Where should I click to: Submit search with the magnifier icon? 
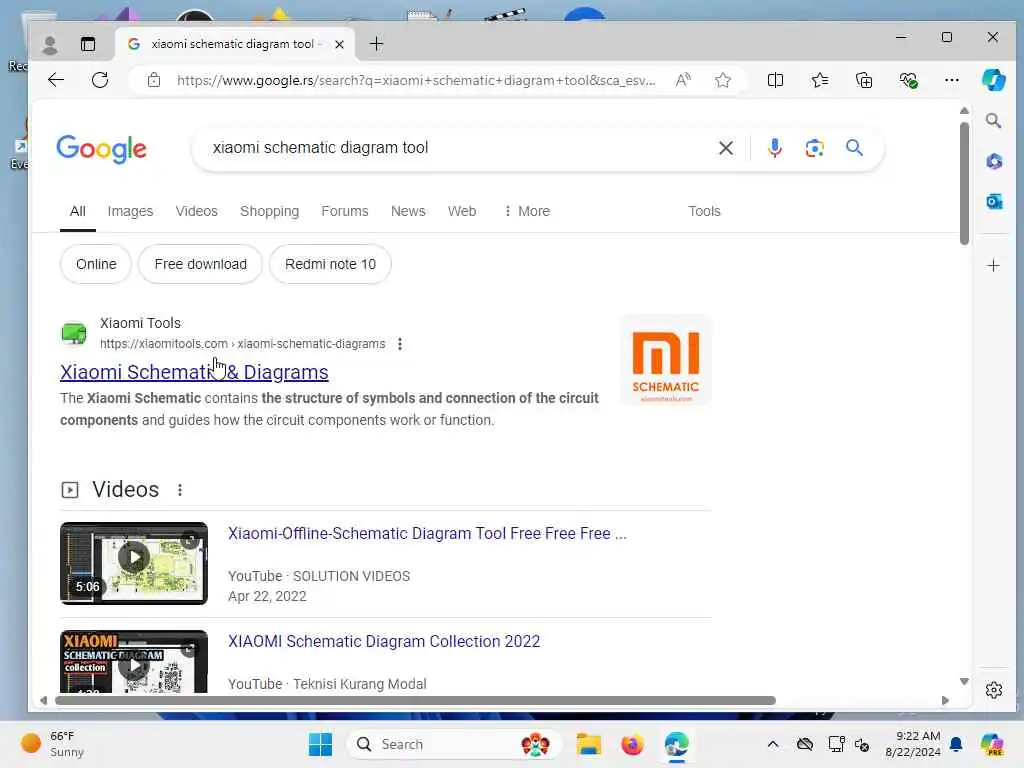[x=854, y=148]
